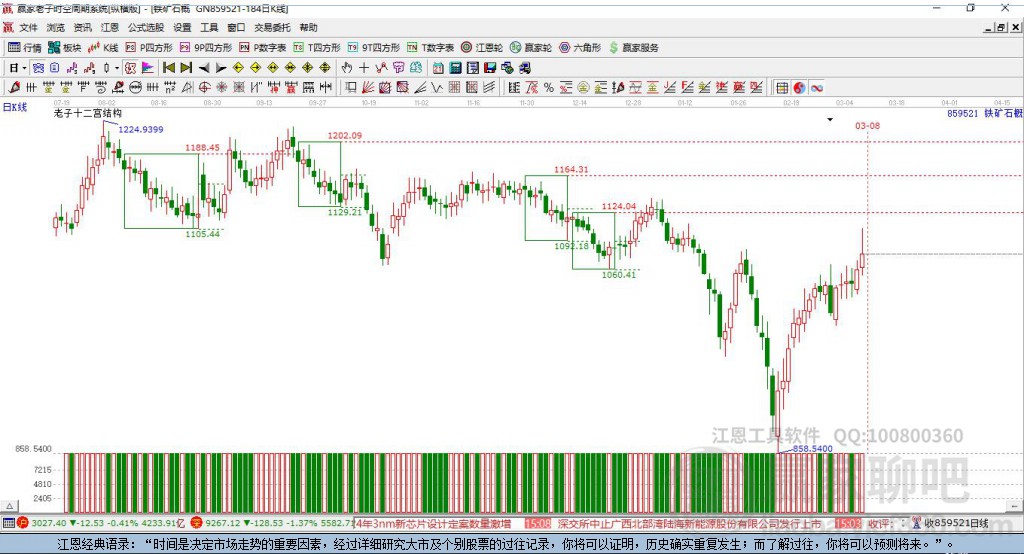Image resolution: width=1024 pixels, height=554 pixels.
Task: Open the 资讯 menu
Action: coord(83,27)
